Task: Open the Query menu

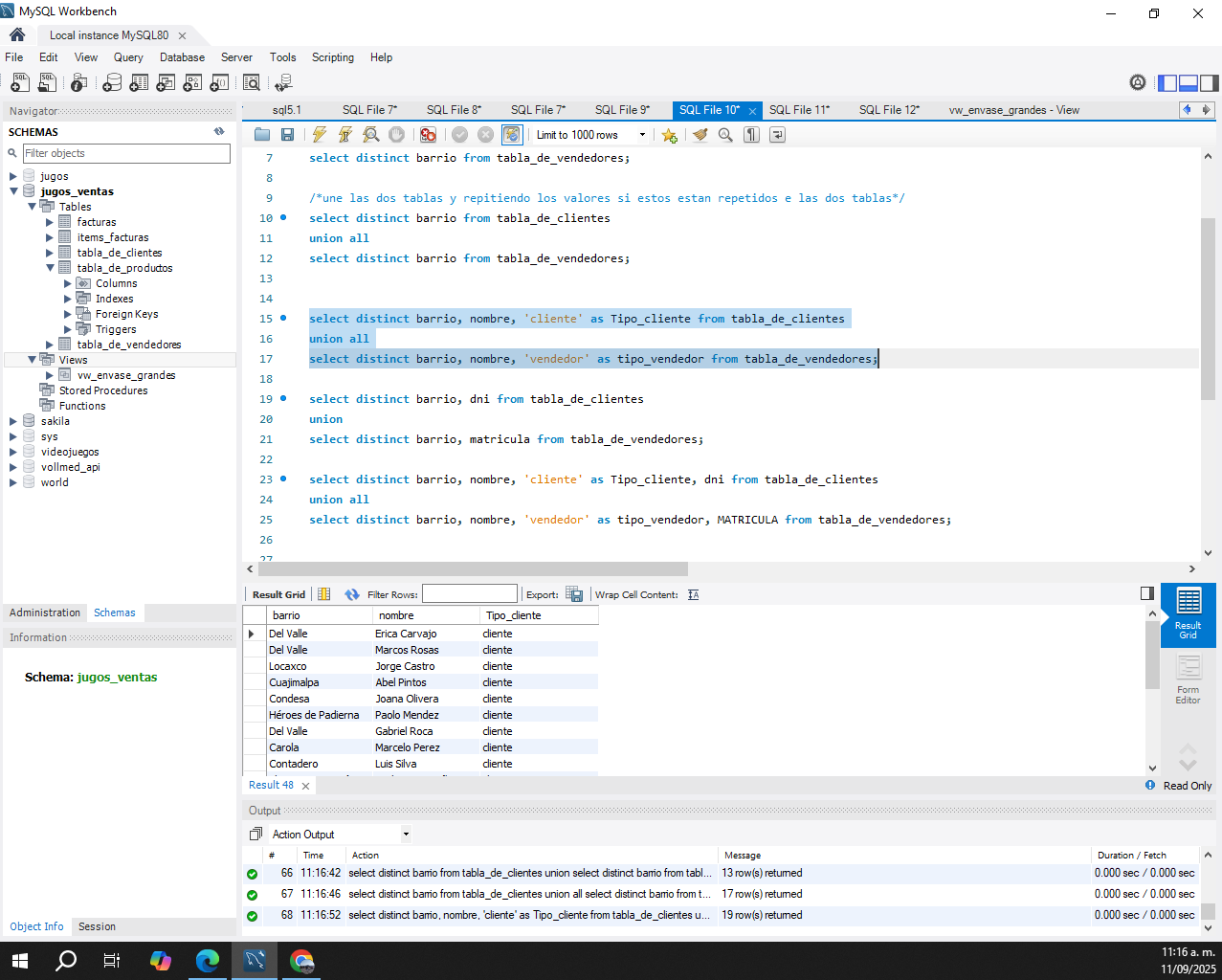Action: click(x=128, y=57)
